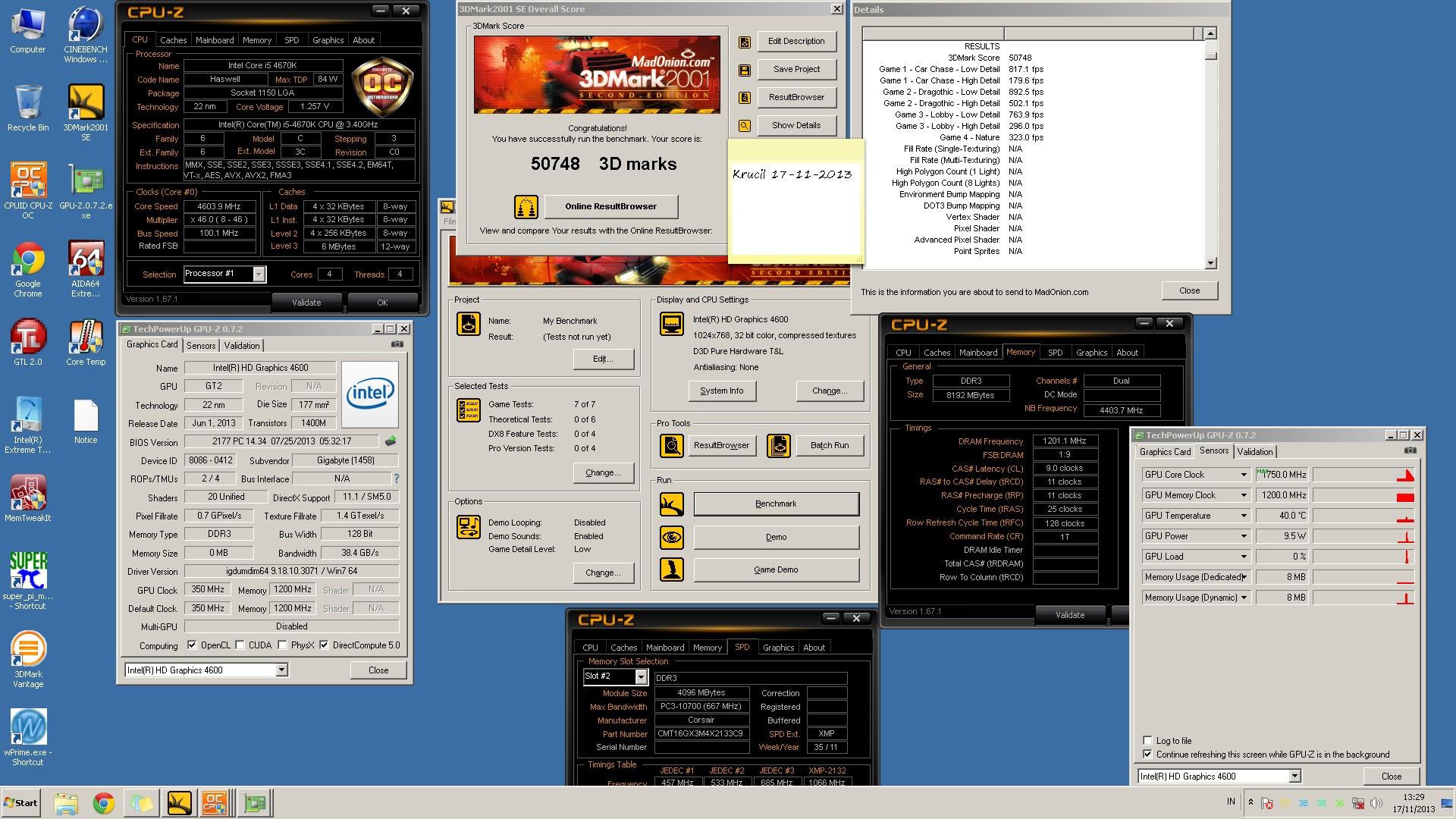Click the Krucil sticky note text
1456x819 pixels.
792,174
